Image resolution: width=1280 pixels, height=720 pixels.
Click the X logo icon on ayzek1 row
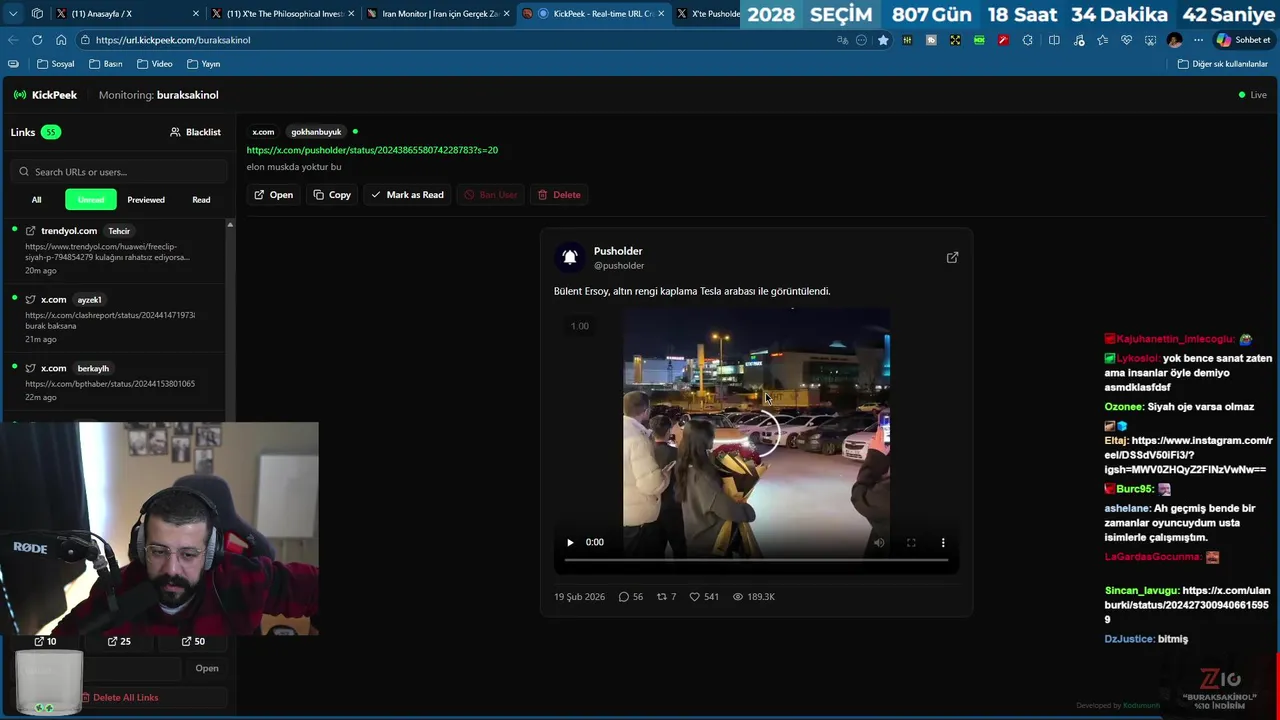pos(30,299)
